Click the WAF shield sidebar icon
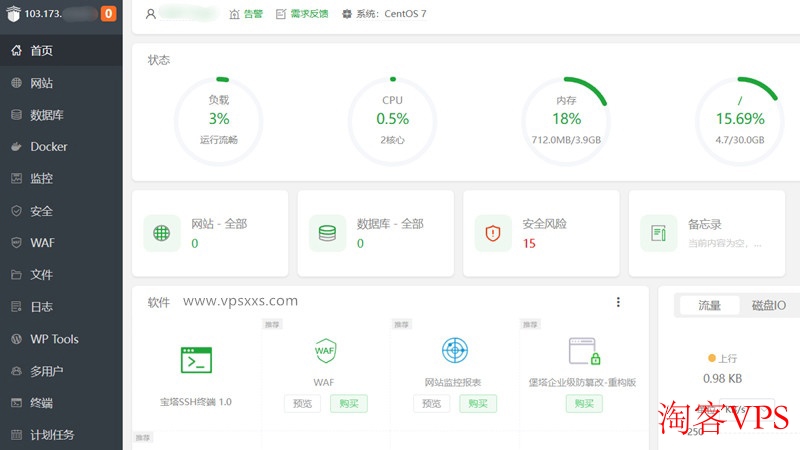Screen dimensions: 800x450 tap(16, 243)
